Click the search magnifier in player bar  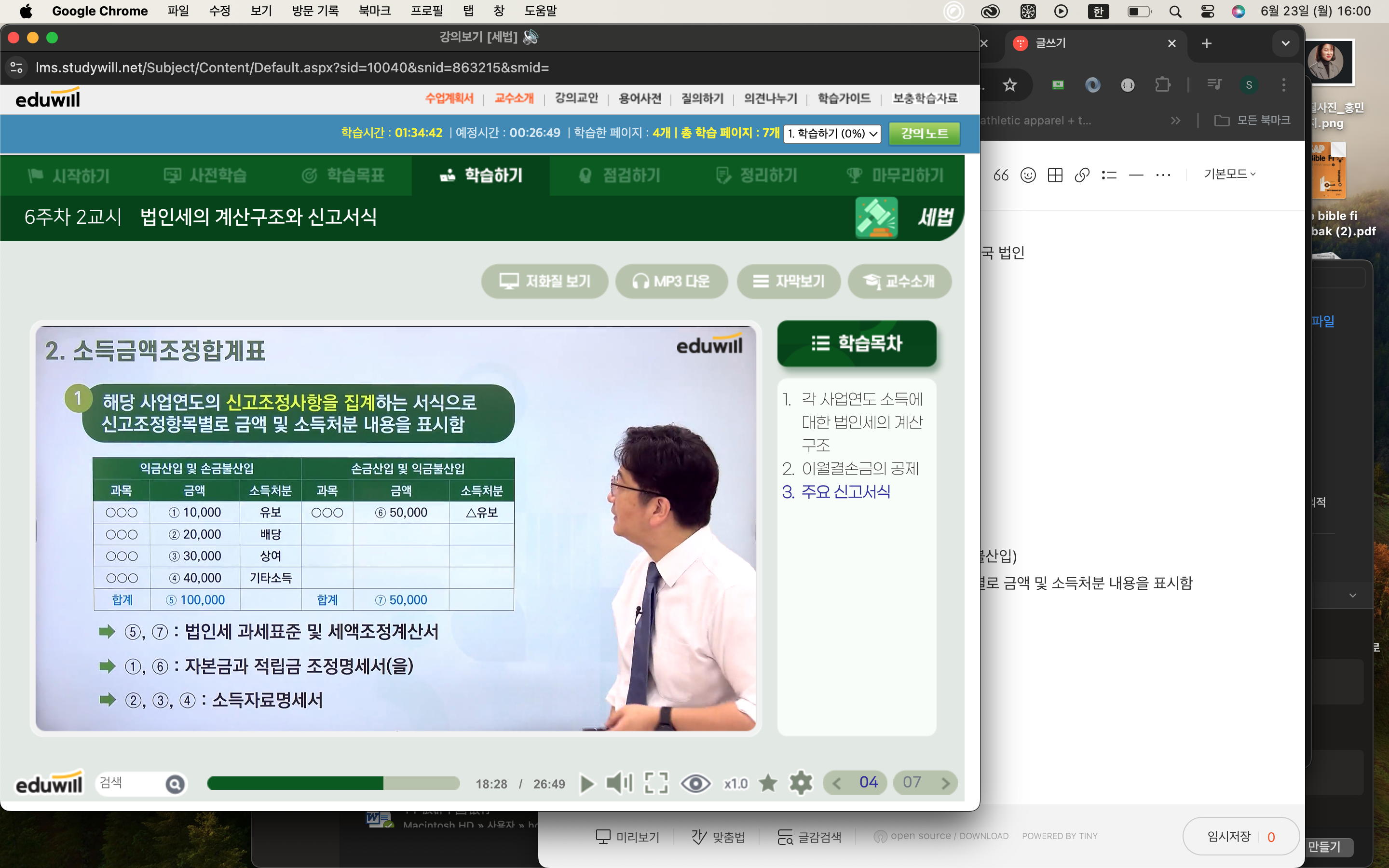click(x=175, y=784)
